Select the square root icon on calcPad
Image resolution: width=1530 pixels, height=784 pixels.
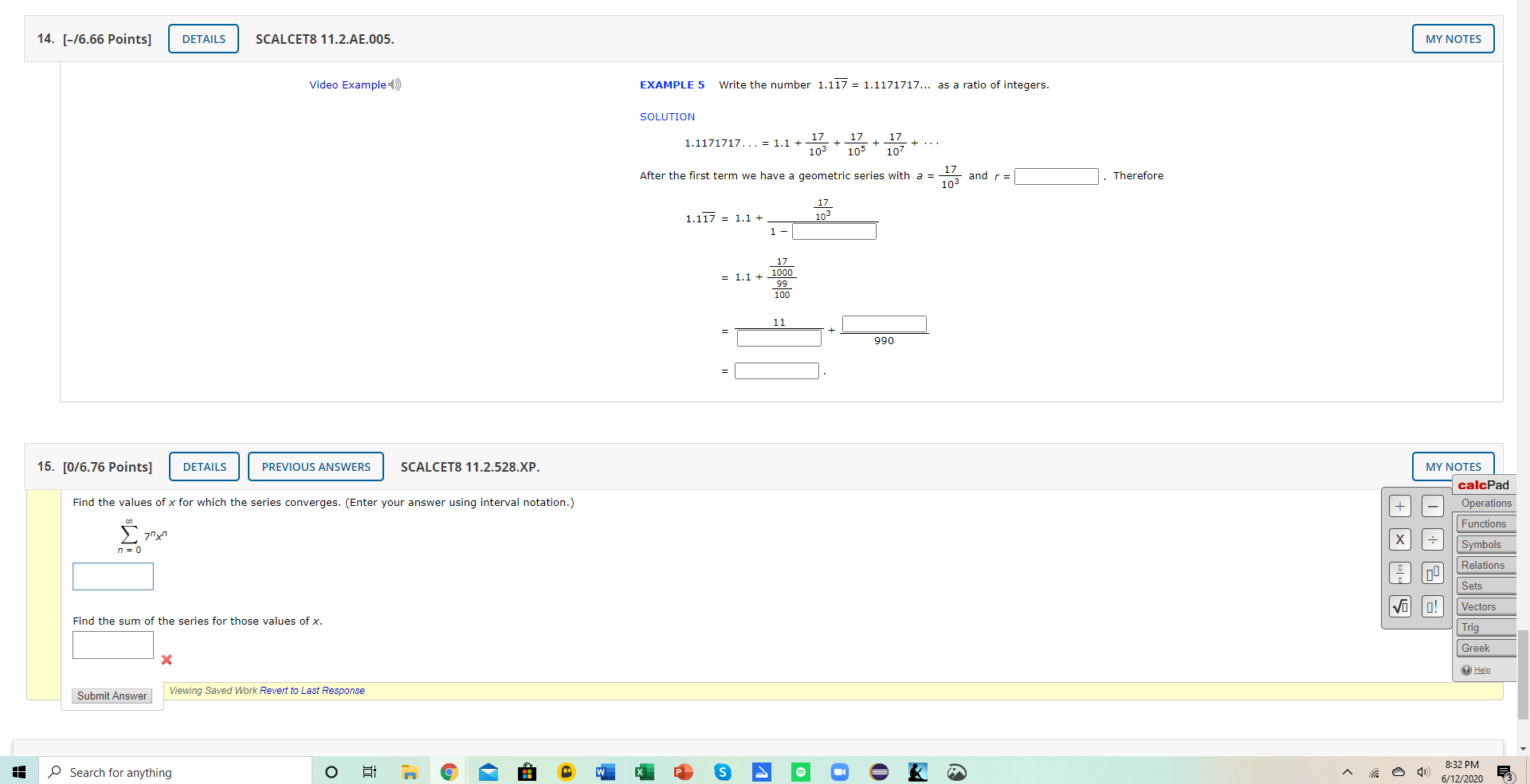1400,606
